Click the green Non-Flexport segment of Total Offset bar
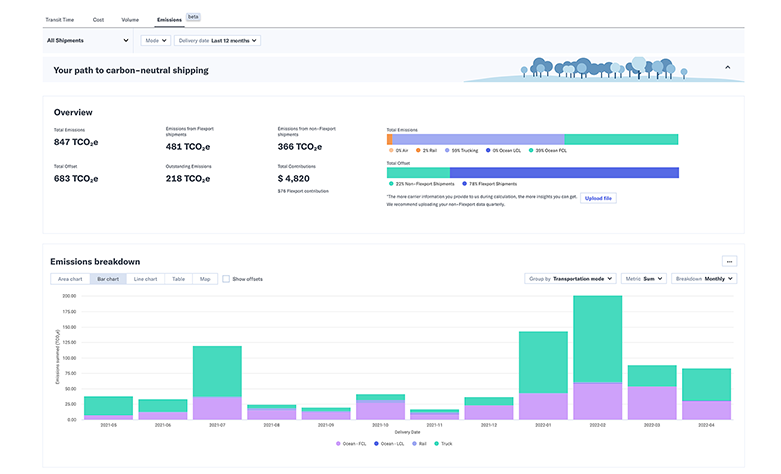781x474 pixels. [418, 173]
